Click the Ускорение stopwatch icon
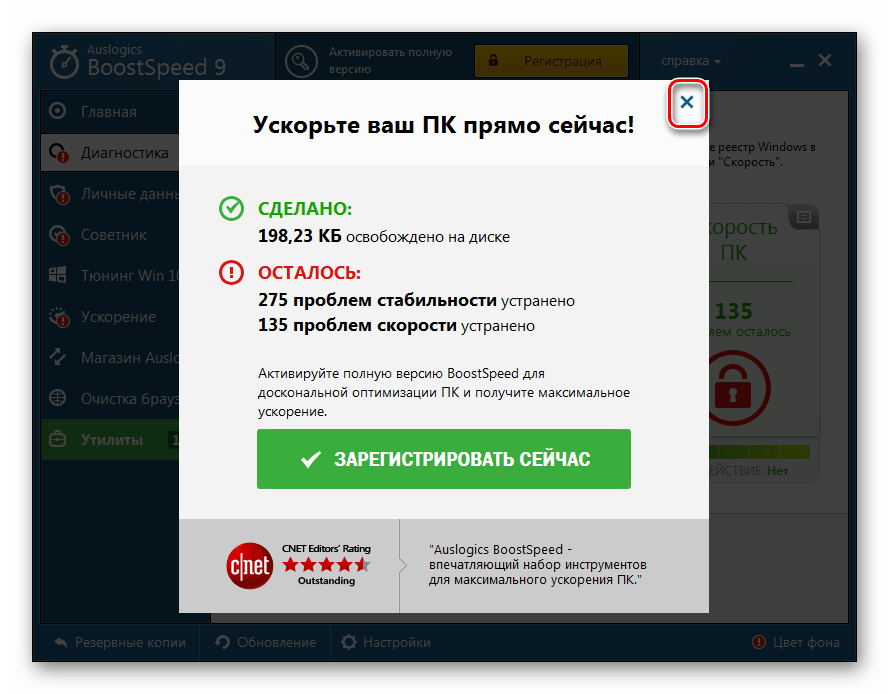The image size is (889, 694). (x=59, y=317)
